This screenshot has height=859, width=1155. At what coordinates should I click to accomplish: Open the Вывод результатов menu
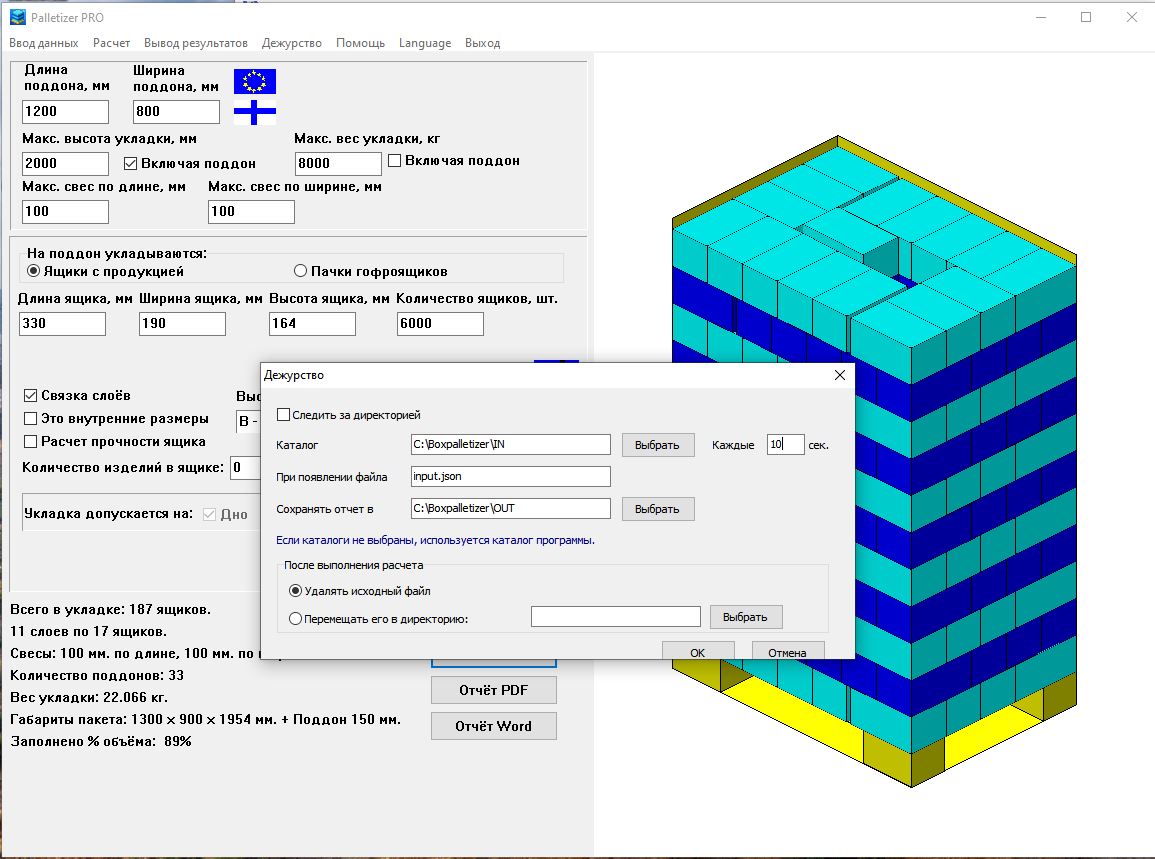click(196, 43)
